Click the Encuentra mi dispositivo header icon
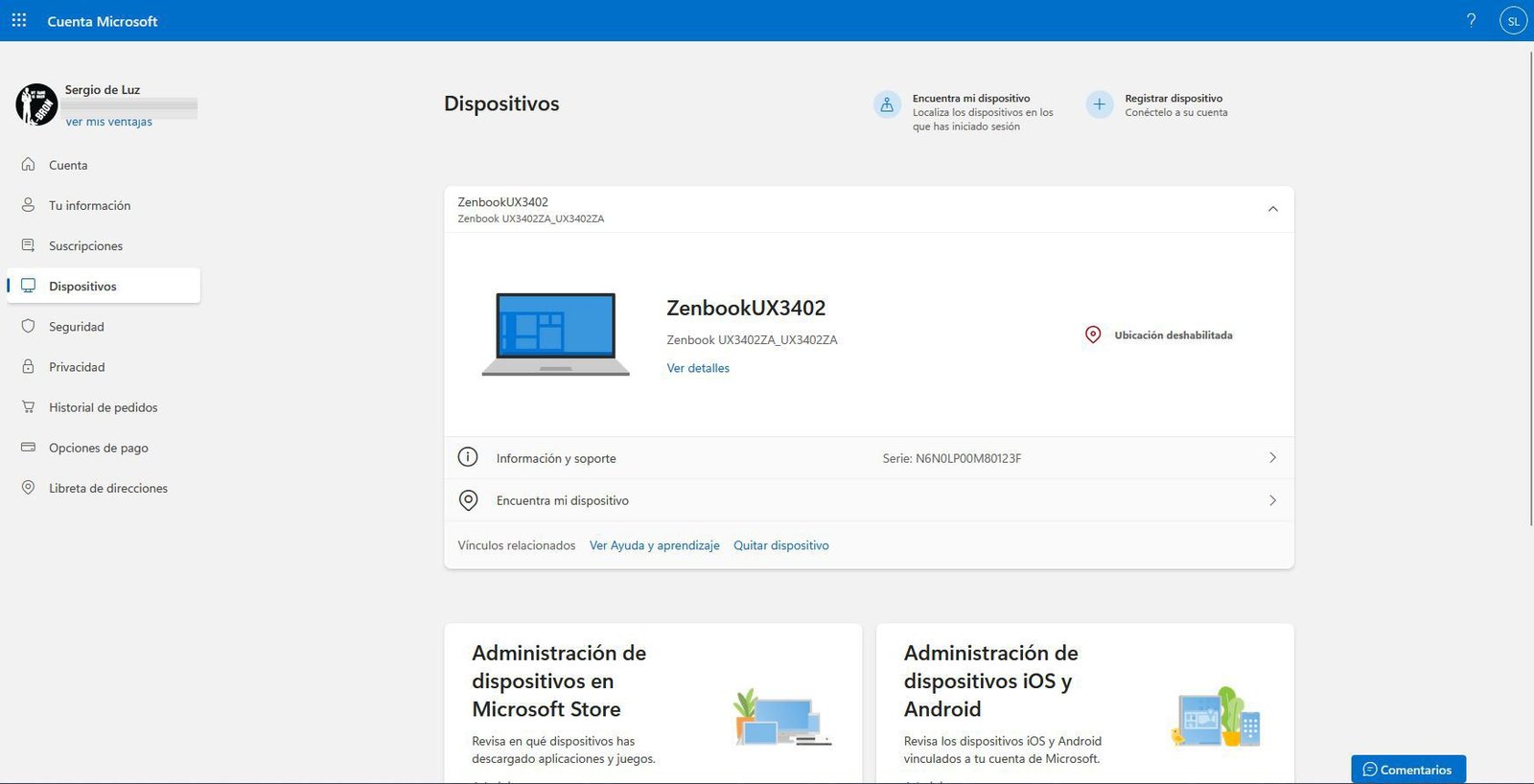The height and width of the screenshot is (784, 1534). pos(887,104)
